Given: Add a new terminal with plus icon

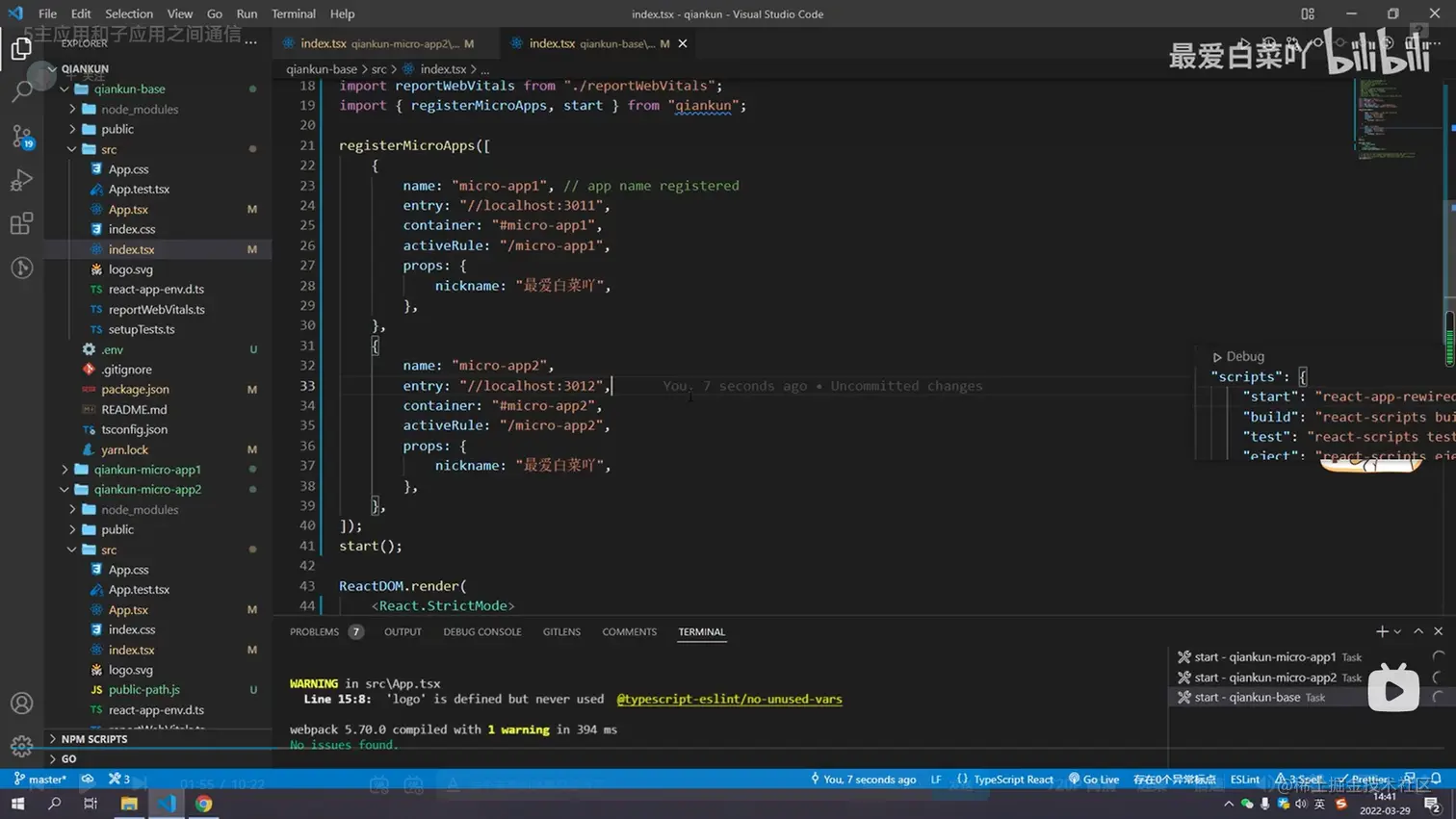Looking at the screenshot, I should coord(1382,631).
